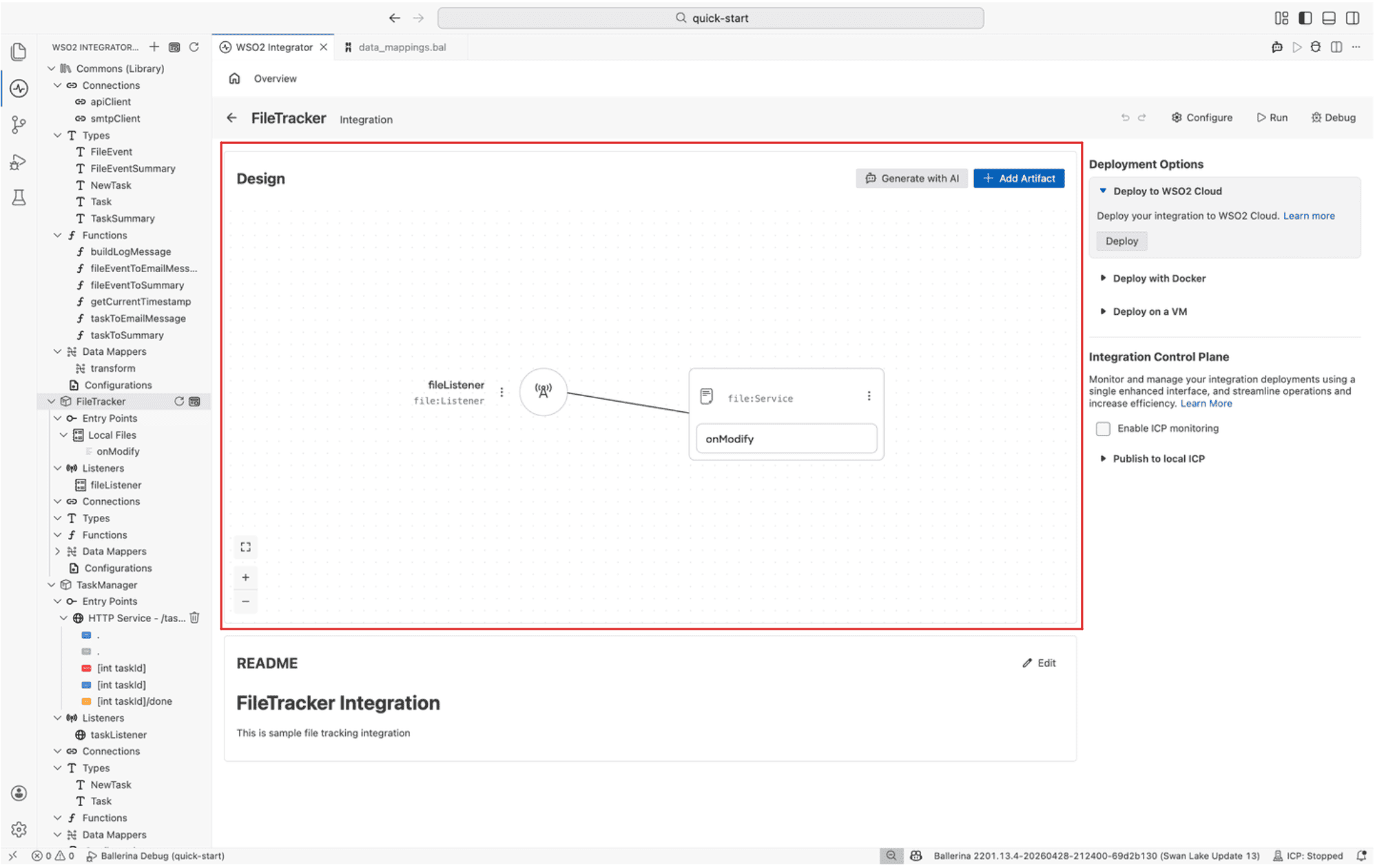
Task: Click the quick-start search bar
Action: [711, 18]
